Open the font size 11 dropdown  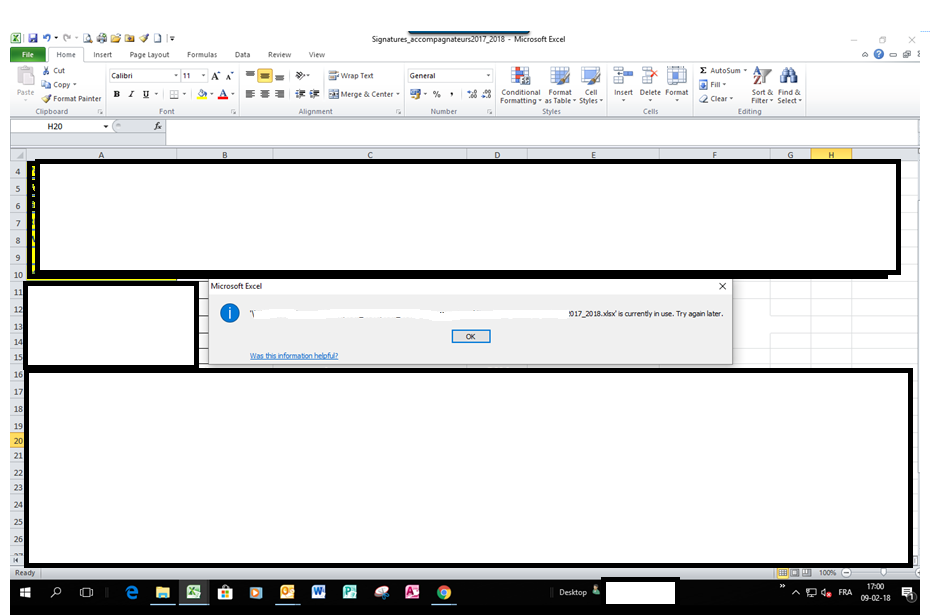click(203, 76)
